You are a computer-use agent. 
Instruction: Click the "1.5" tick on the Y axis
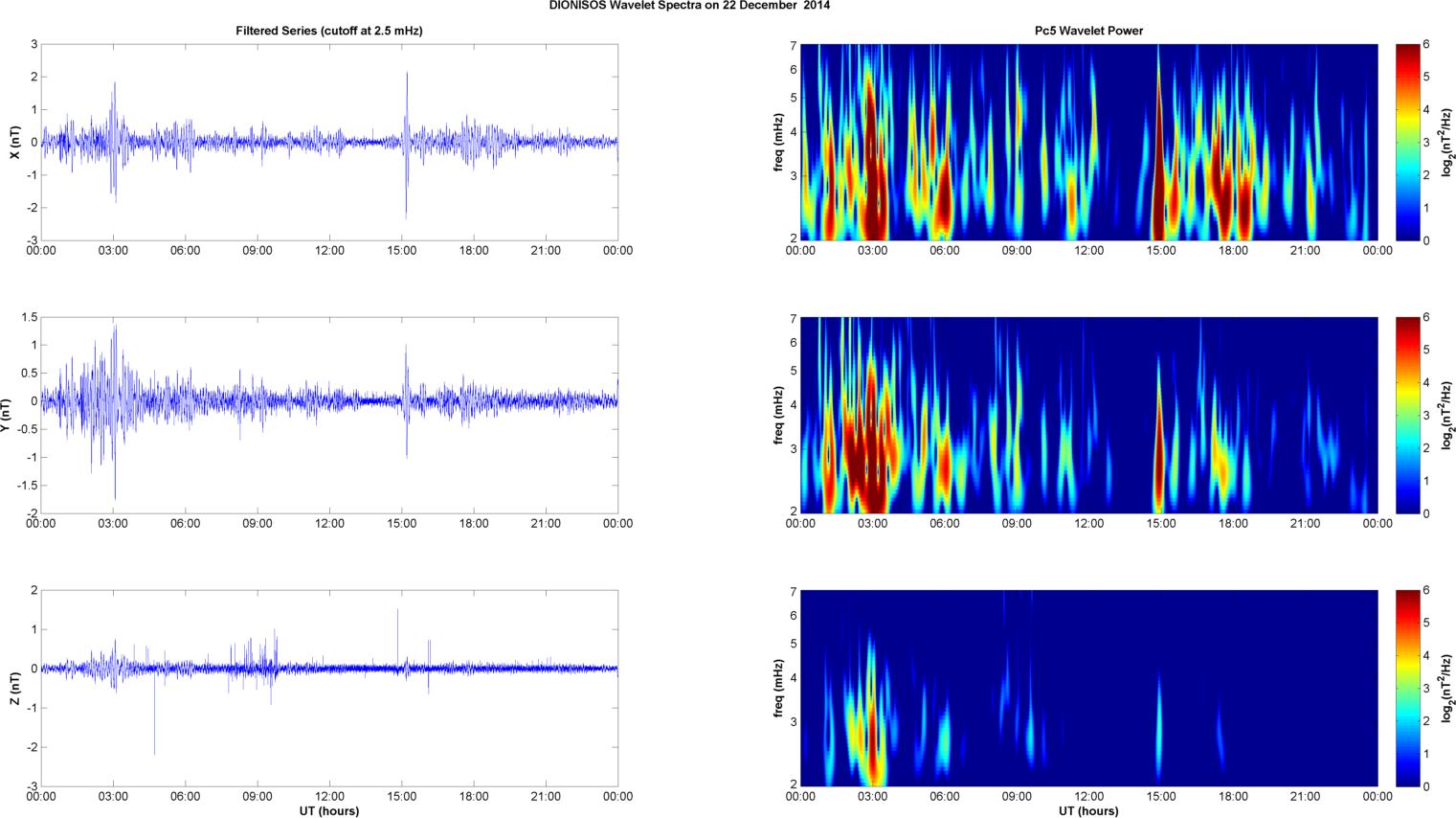point(30,317)
